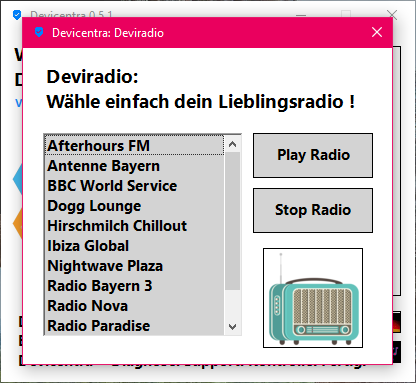Screen dimensions: 416x383
Task: Click the station list scrollbar thumb
Action: [x=233, y=221]
